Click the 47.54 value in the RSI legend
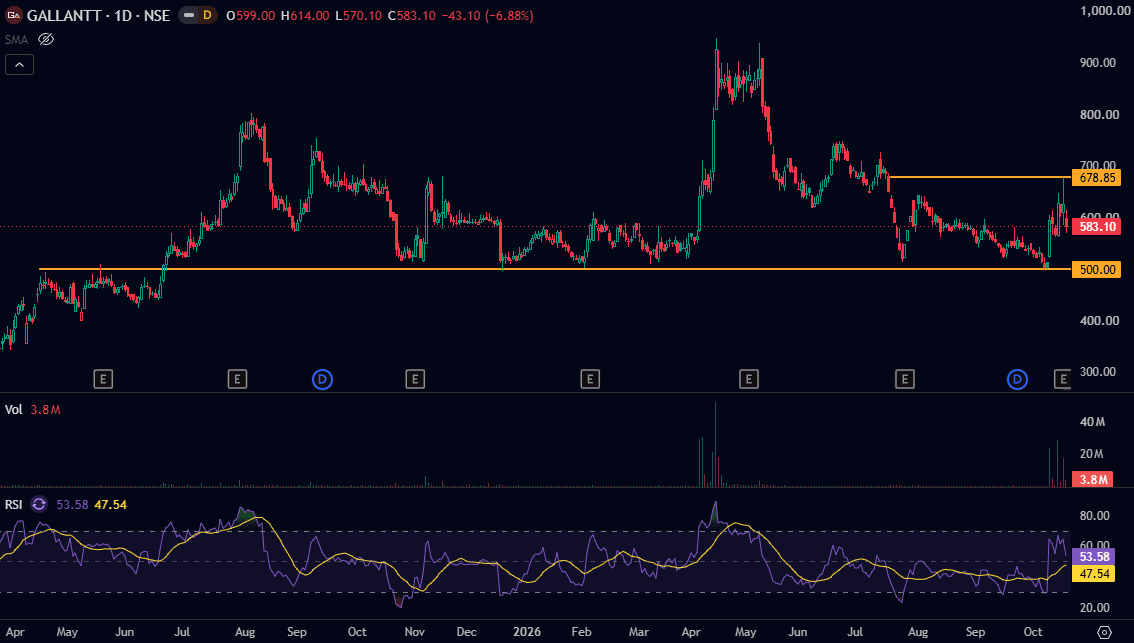1134x643 pixels. click(x=111, y=504)
